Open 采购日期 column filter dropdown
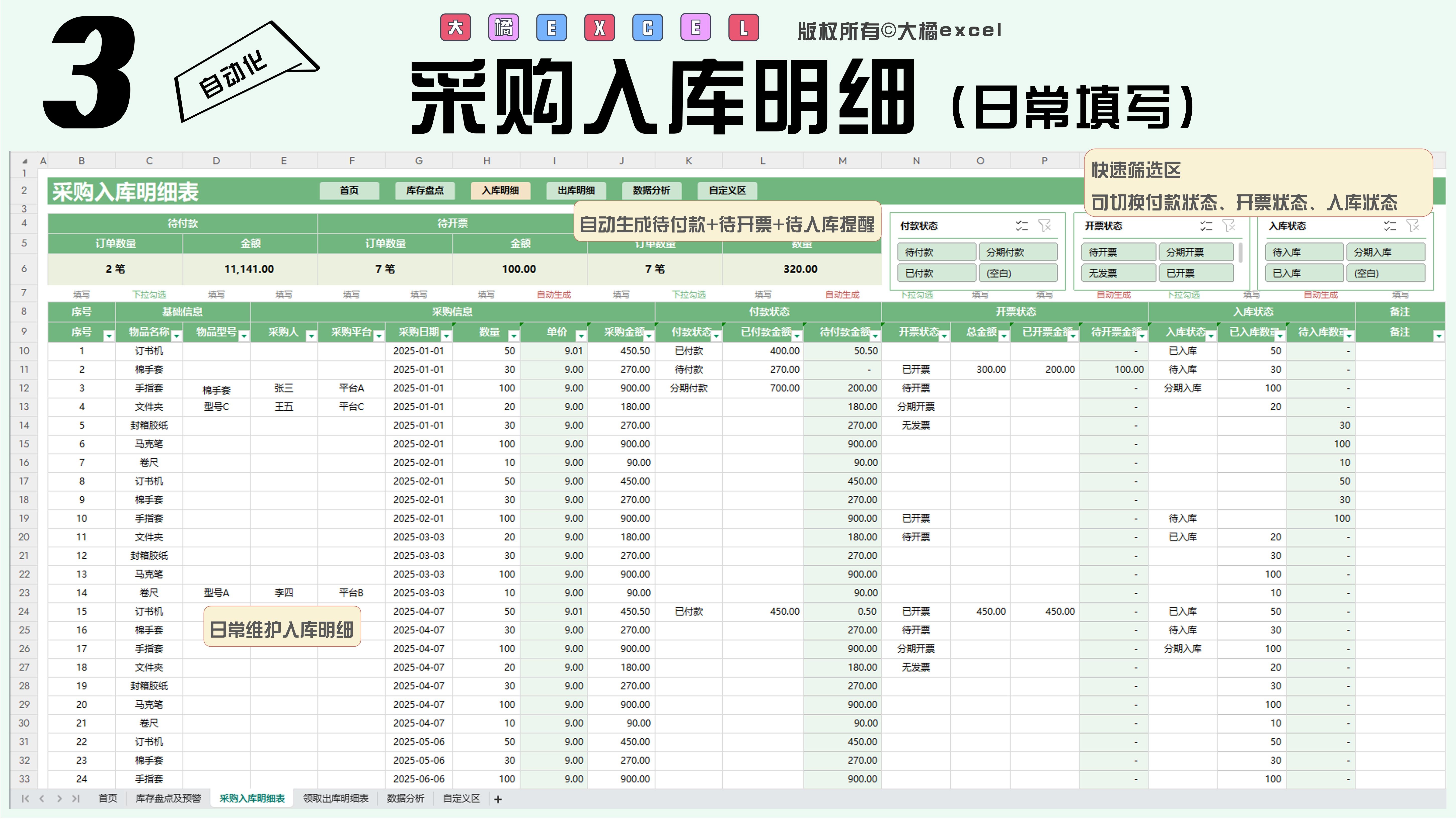This screenshot has width=1456, height=819. tap(446, 336)
